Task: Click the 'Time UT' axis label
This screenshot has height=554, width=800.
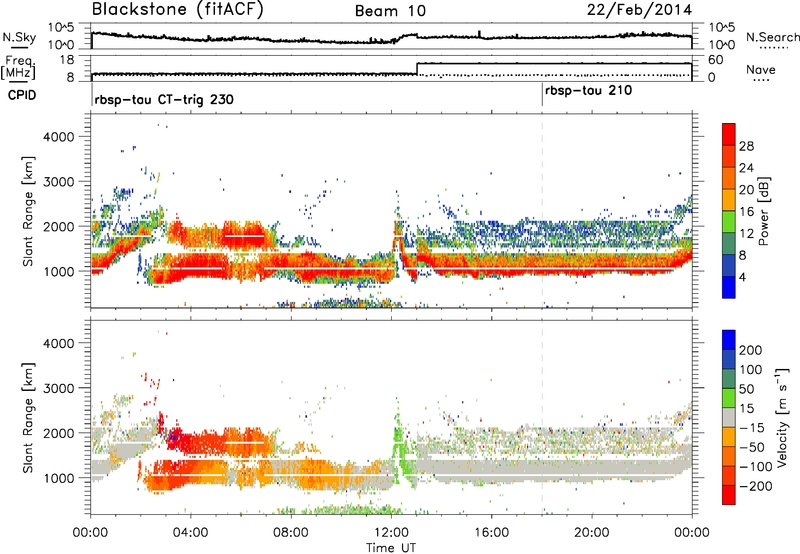Action: (x=391, y=547)
